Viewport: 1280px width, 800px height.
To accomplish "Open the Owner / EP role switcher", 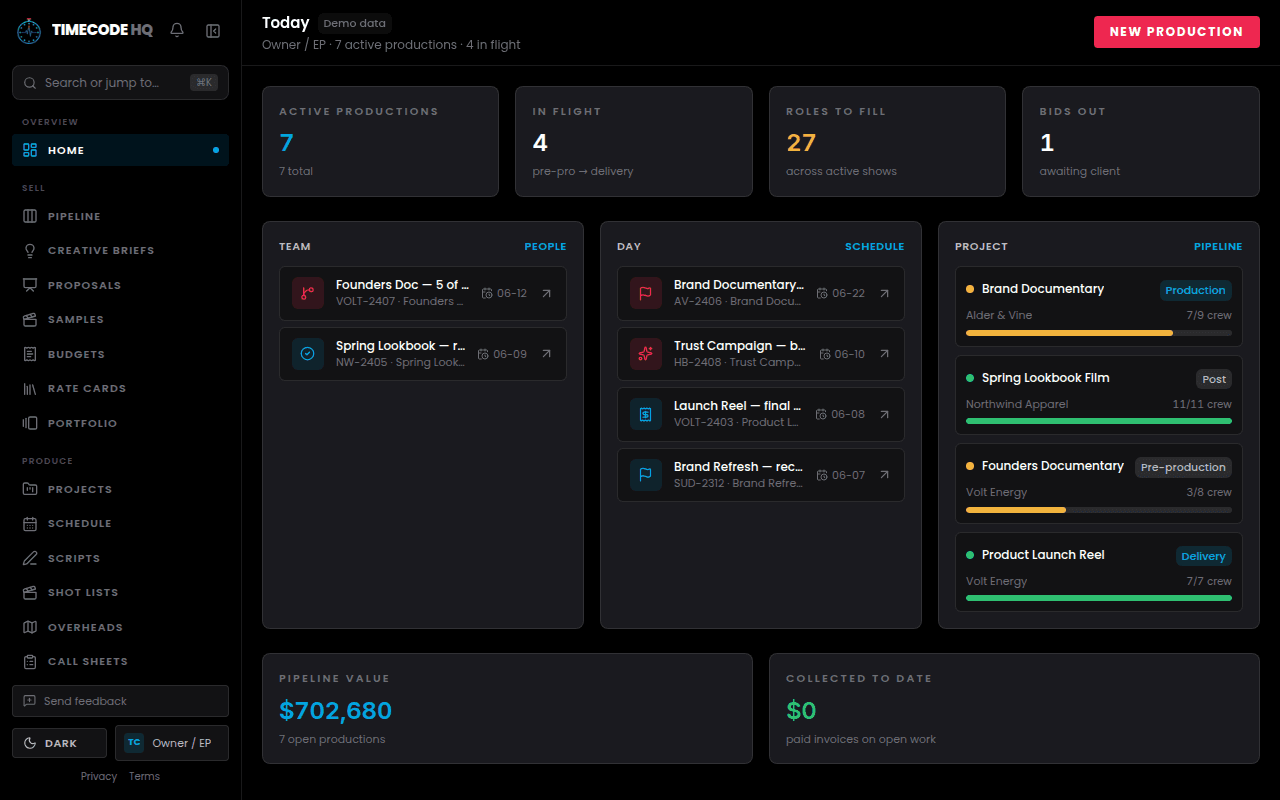I will tap(172, 743).
